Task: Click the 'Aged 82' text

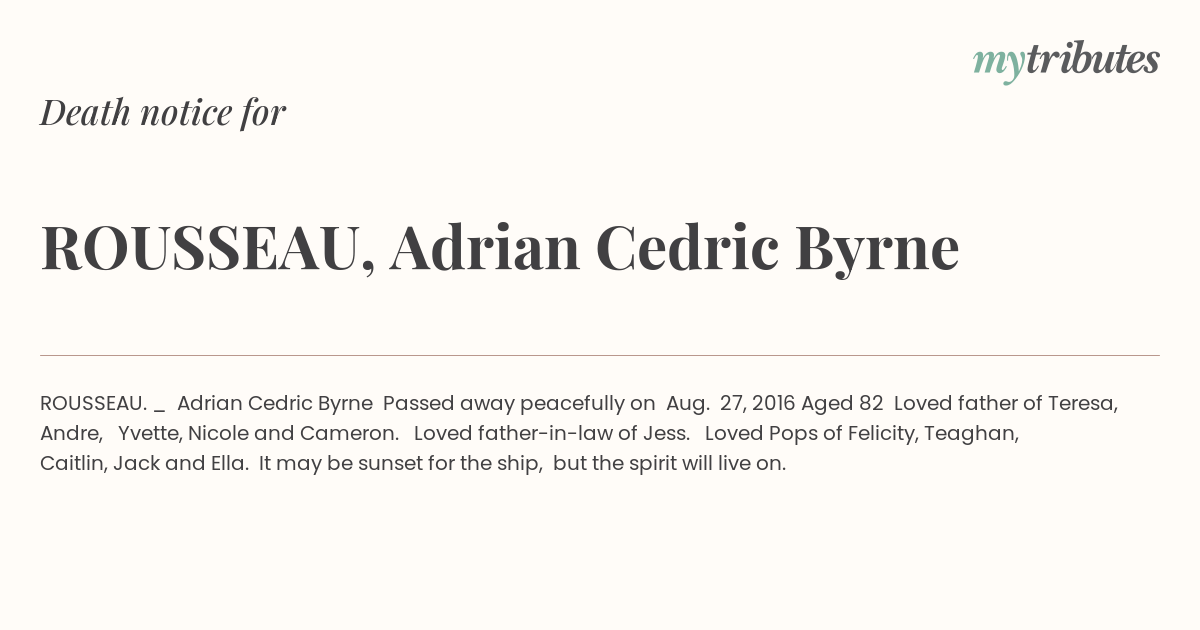Action: coord(842,404)
